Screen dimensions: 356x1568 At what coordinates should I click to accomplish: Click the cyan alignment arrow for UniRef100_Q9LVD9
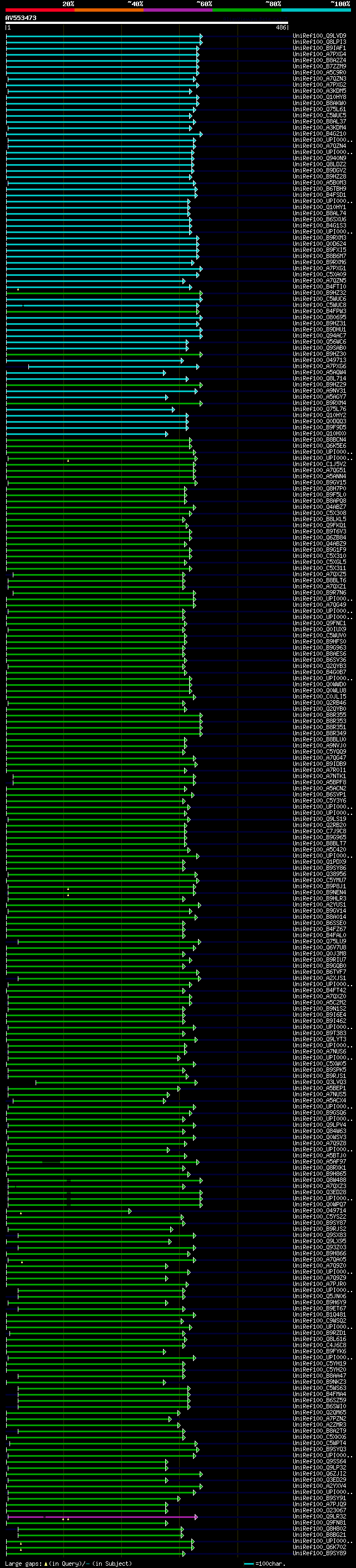[104, 36]
